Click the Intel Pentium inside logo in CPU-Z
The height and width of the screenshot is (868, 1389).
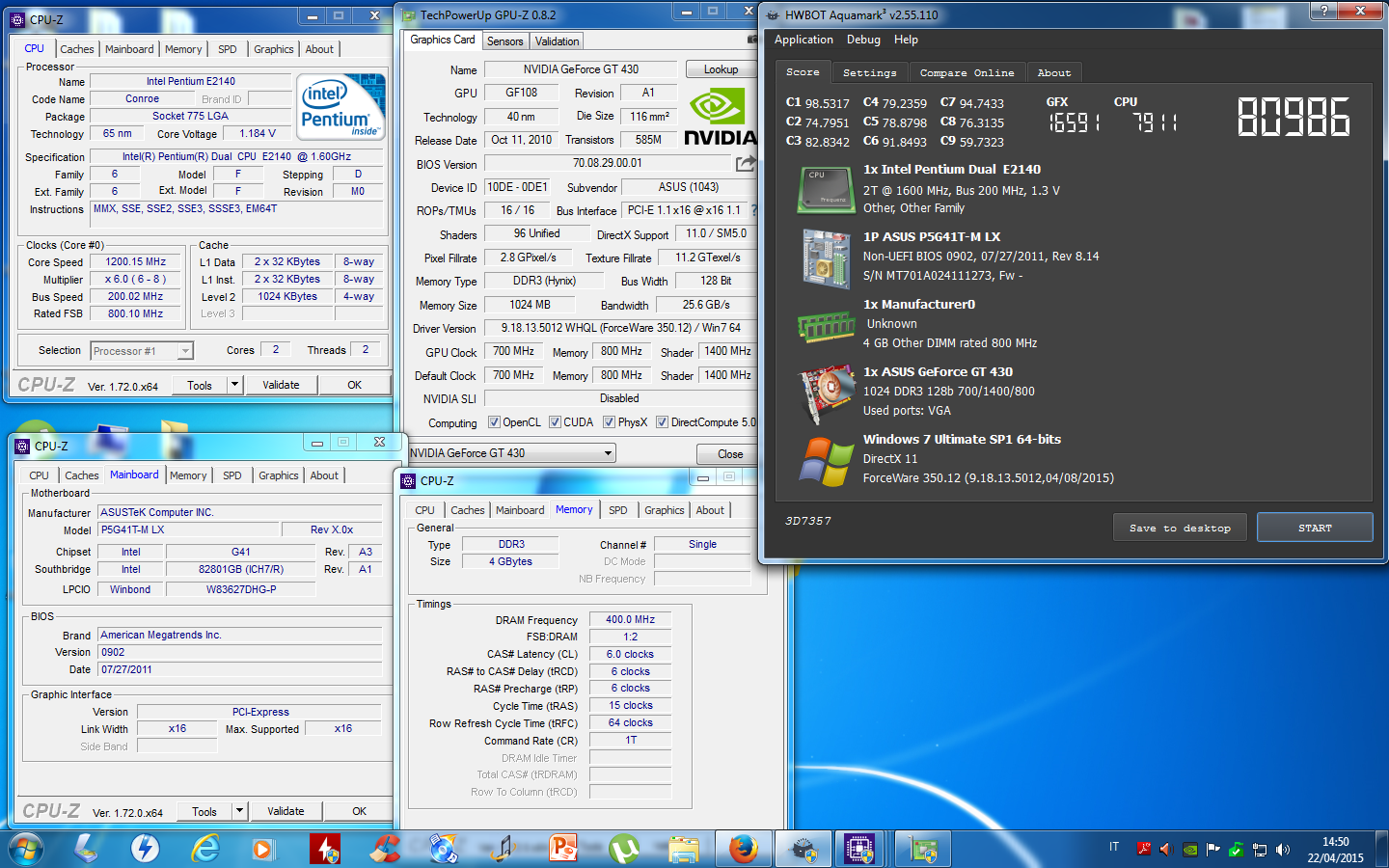coord(342,107)
